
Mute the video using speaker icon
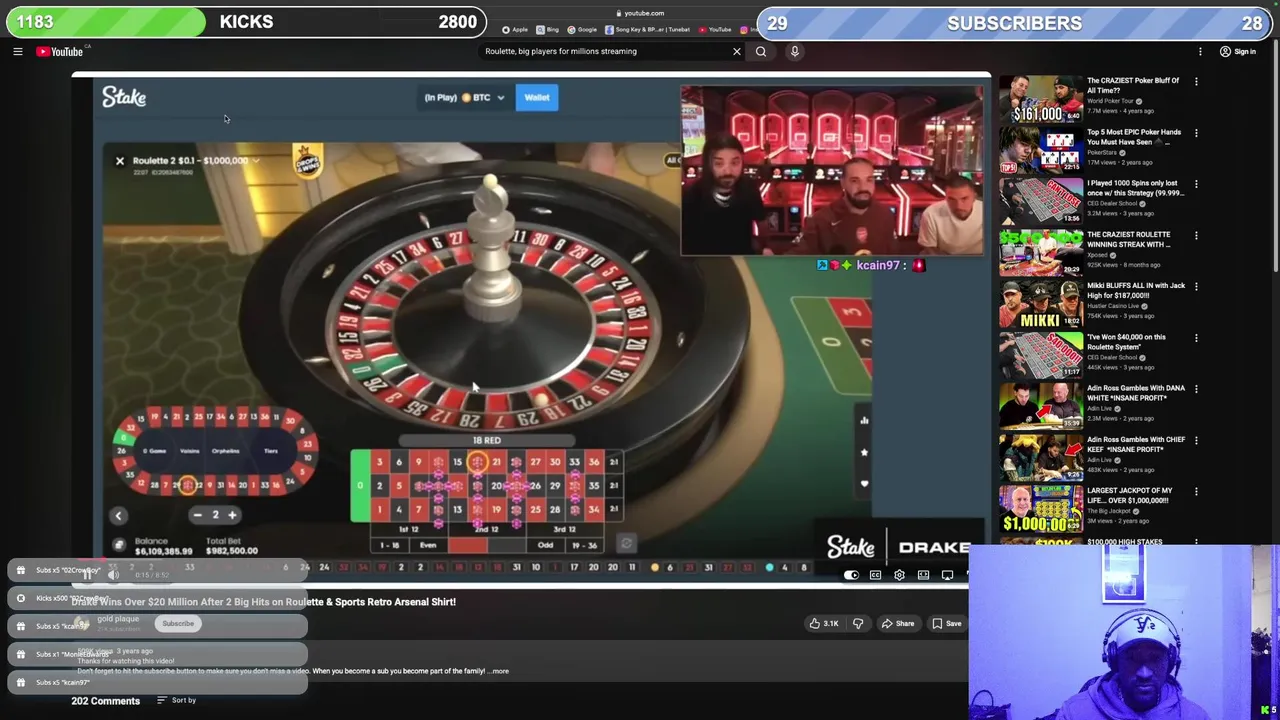113,575
